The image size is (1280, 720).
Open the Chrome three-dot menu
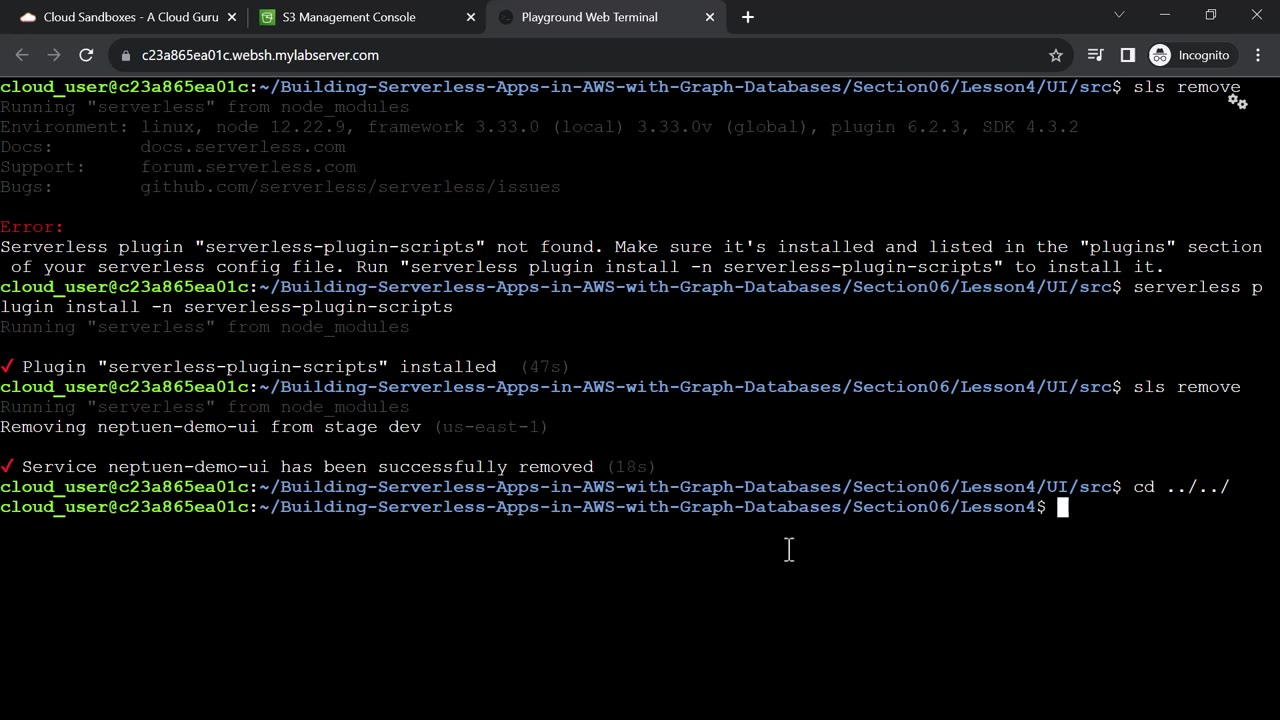pos(1257,55)
